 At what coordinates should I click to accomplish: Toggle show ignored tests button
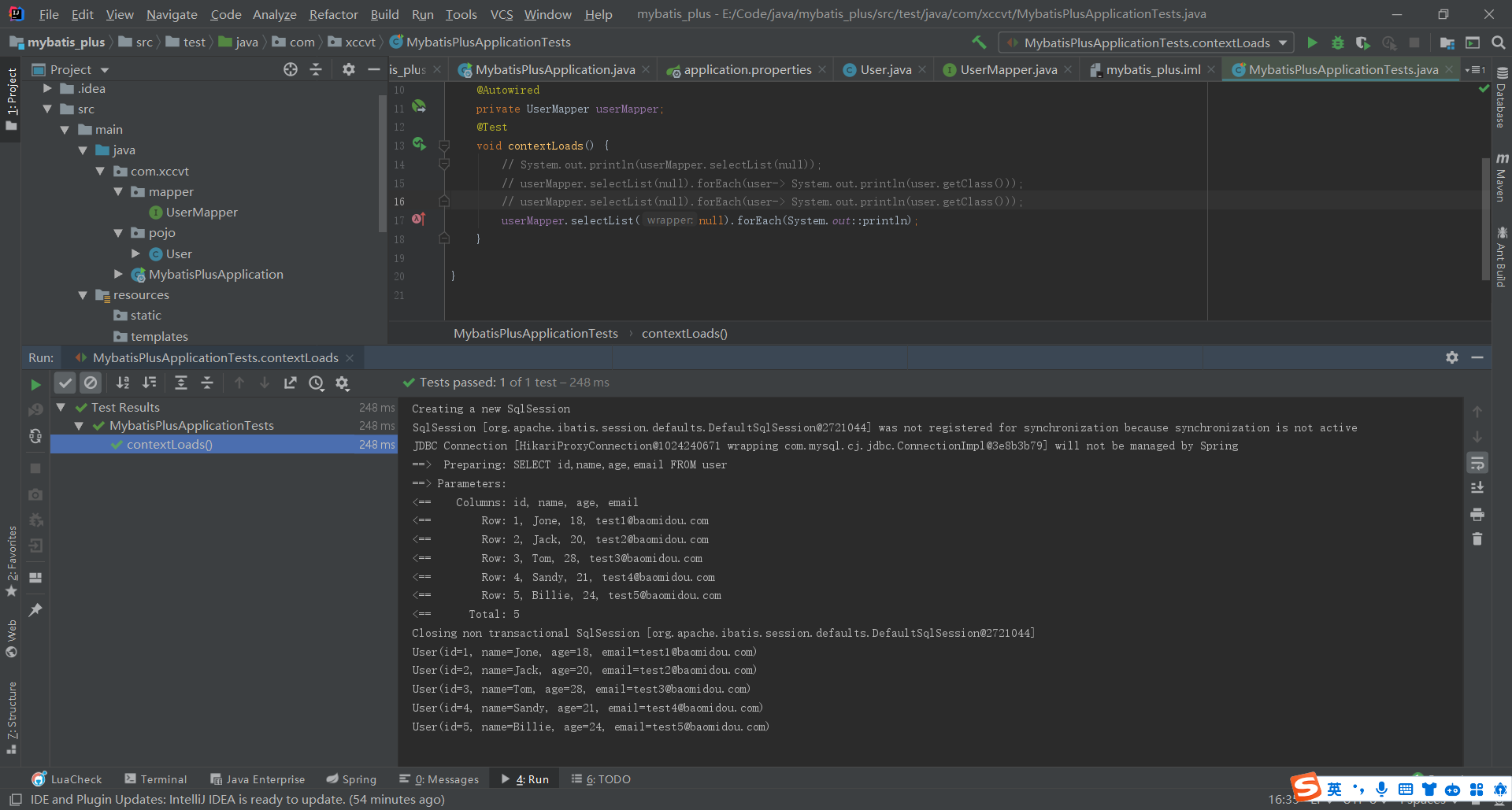coord(91,383)
